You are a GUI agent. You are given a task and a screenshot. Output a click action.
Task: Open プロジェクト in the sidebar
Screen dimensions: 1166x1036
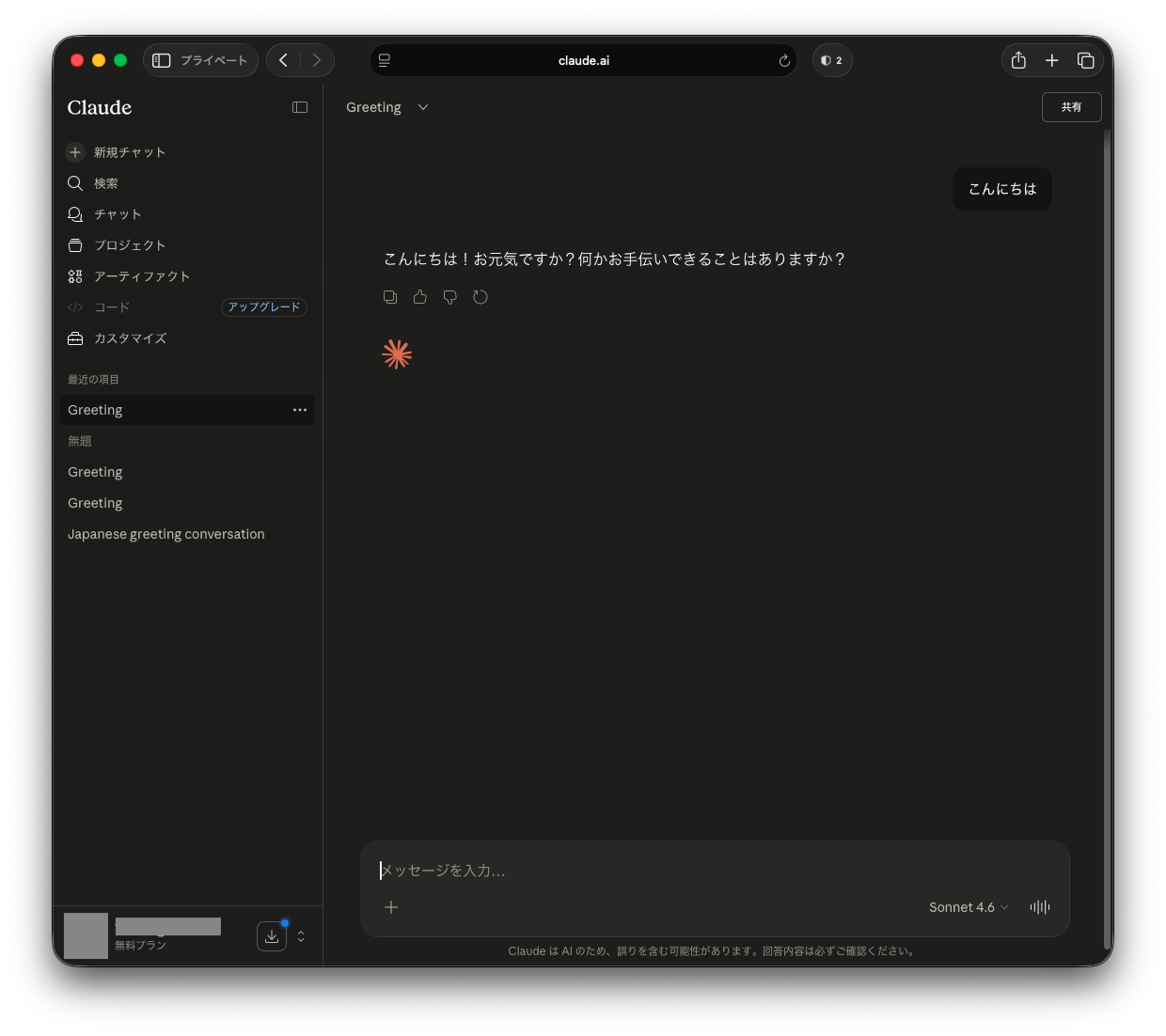point(130,245)
